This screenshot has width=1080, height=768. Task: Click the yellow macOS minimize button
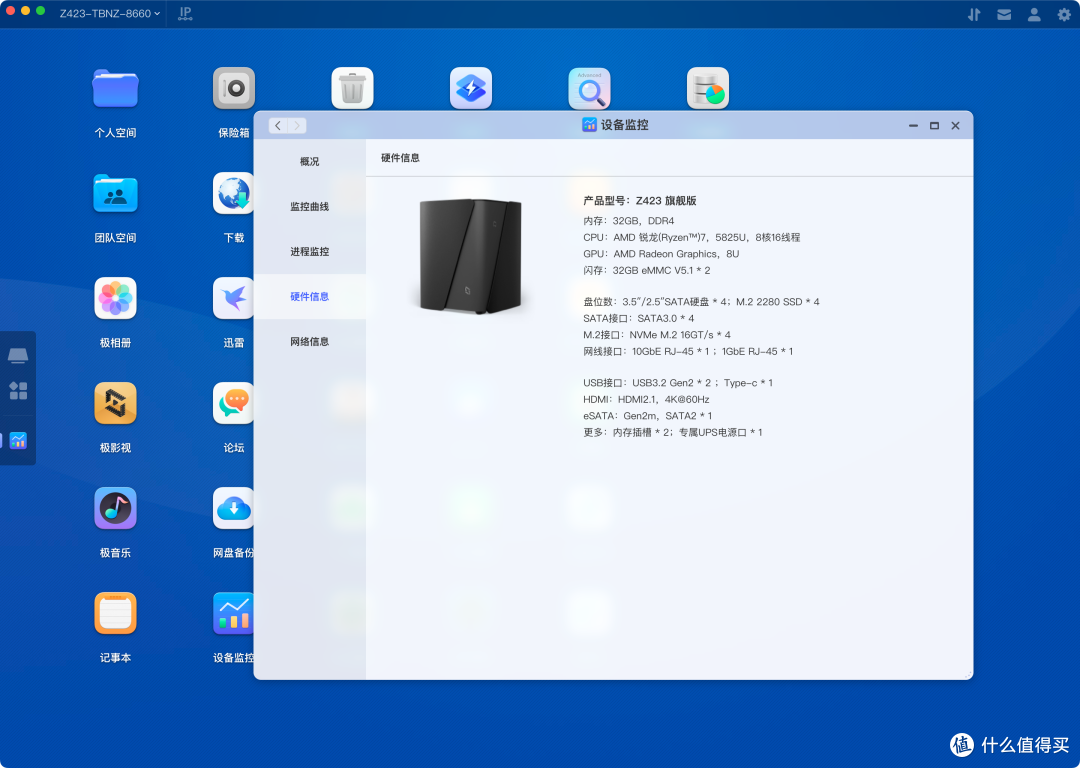point(25,10)
